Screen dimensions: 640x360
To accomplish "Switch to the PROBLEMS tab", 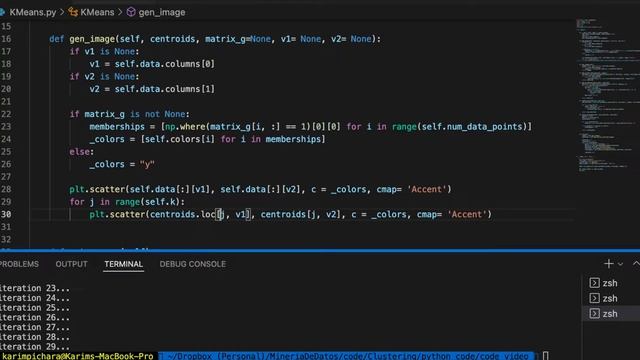I will pos(19,264).
